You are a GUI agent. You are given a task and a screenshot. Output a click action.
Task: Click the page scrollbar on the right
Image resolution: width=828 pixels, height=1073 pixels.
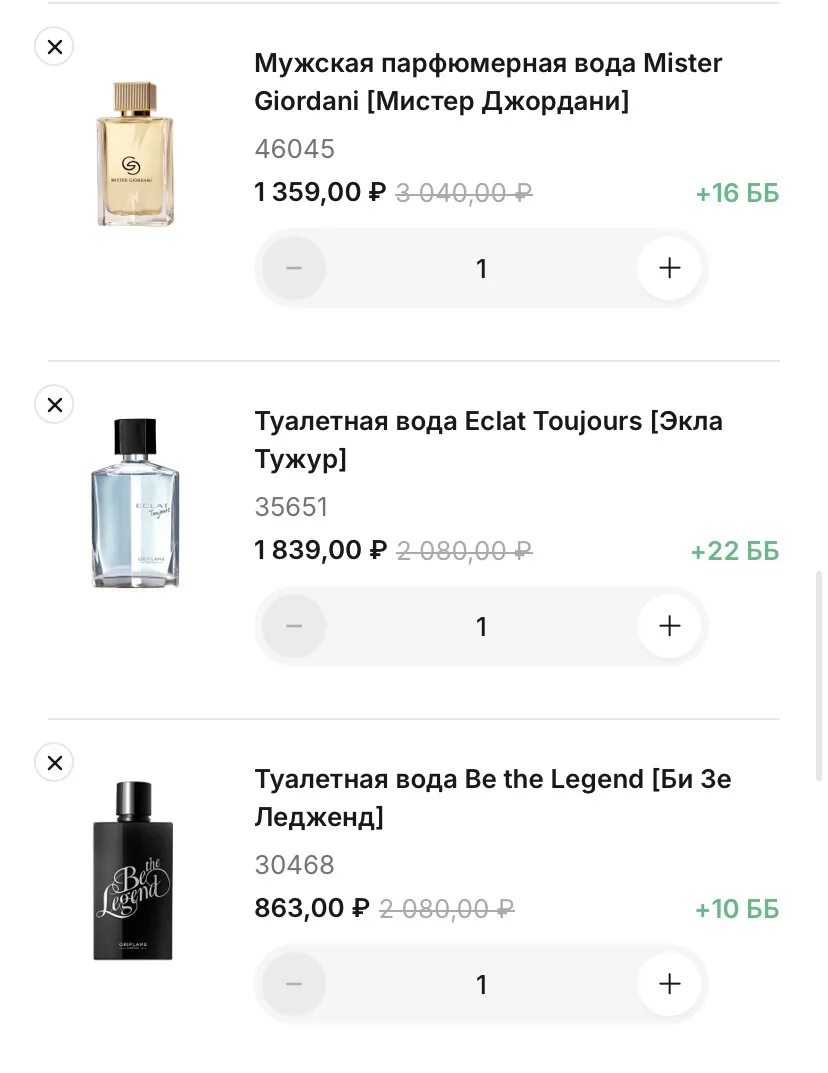(x=821, y=675)
